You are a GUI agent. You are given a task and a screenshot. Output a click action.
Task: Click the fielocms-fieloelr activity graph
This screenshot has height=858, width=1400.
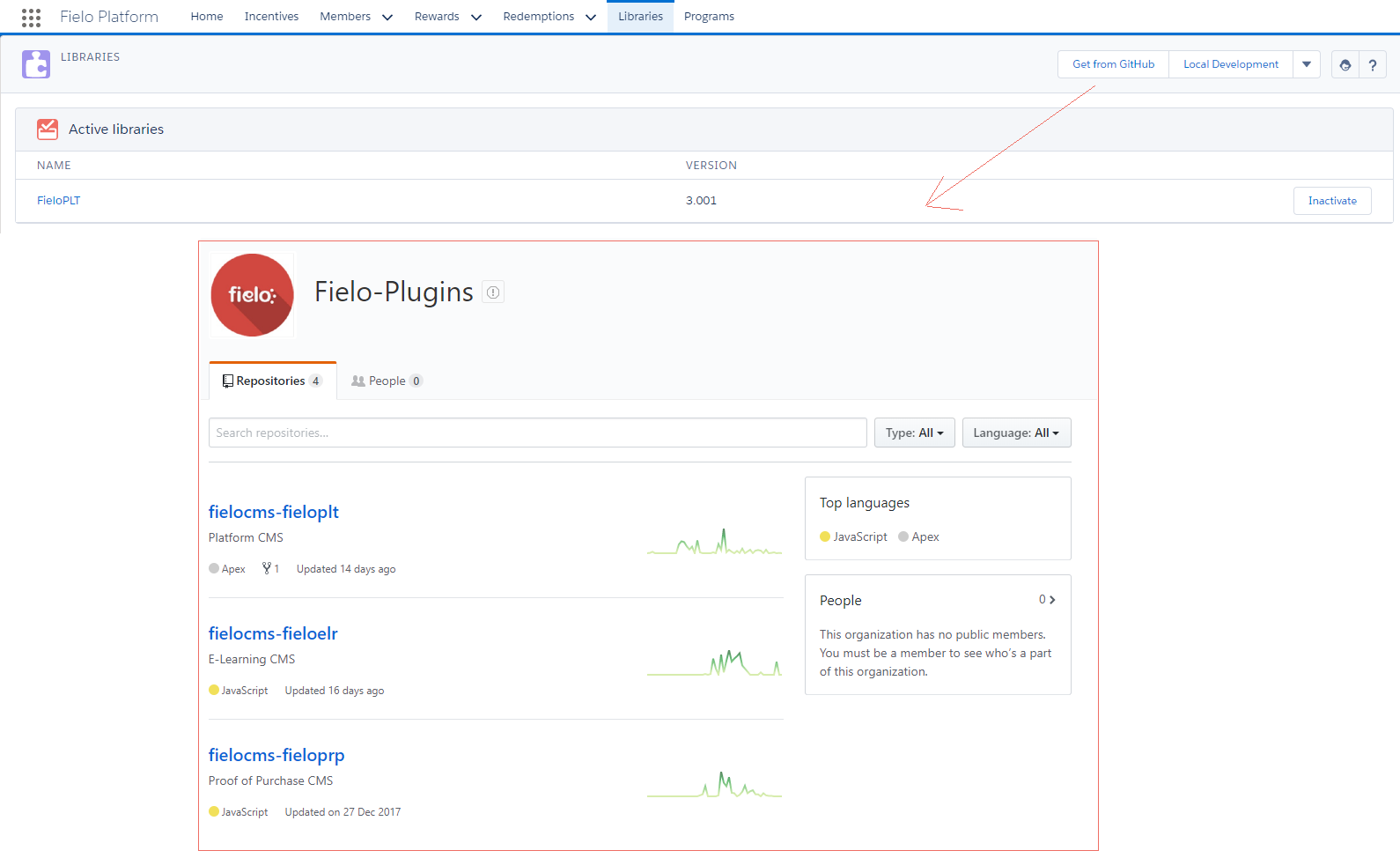pos(714,662)
